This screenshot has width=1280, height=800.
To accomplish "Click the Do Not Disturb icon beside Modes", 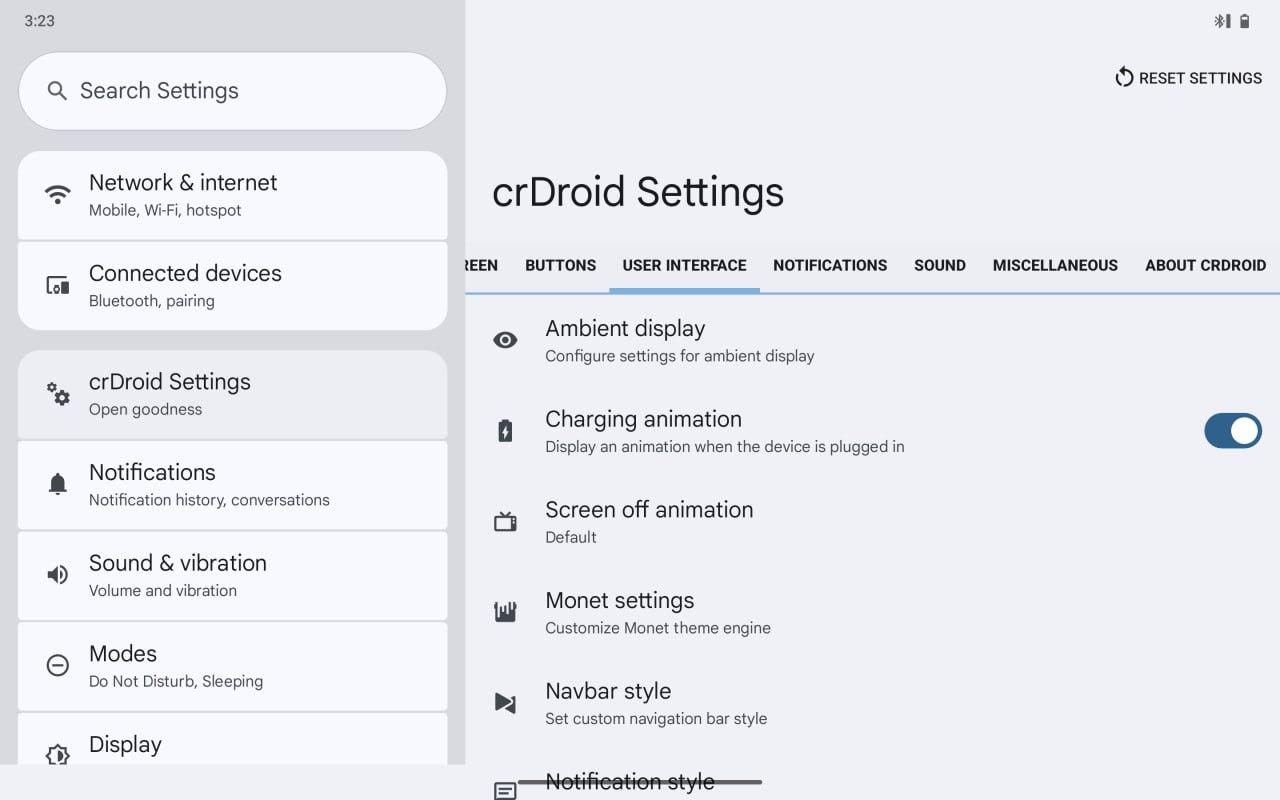I will click(x=58, y=666).
